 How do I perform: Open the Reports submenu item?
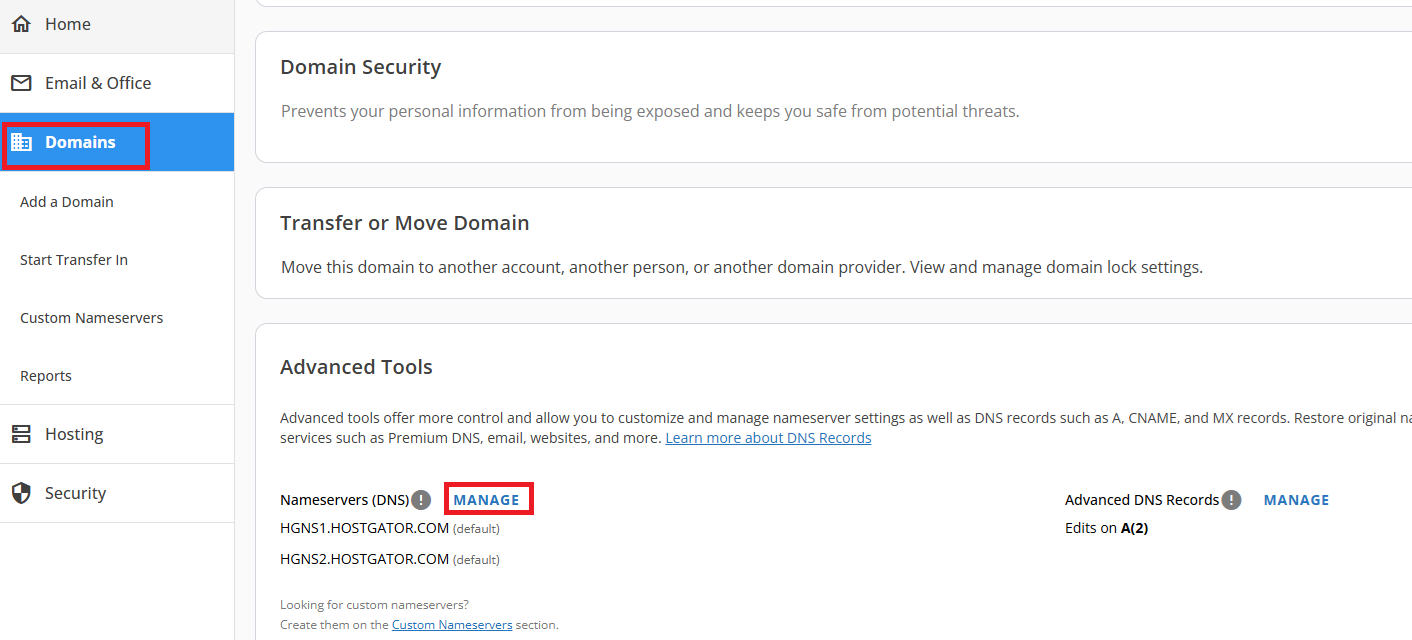(x=46, y=376)
